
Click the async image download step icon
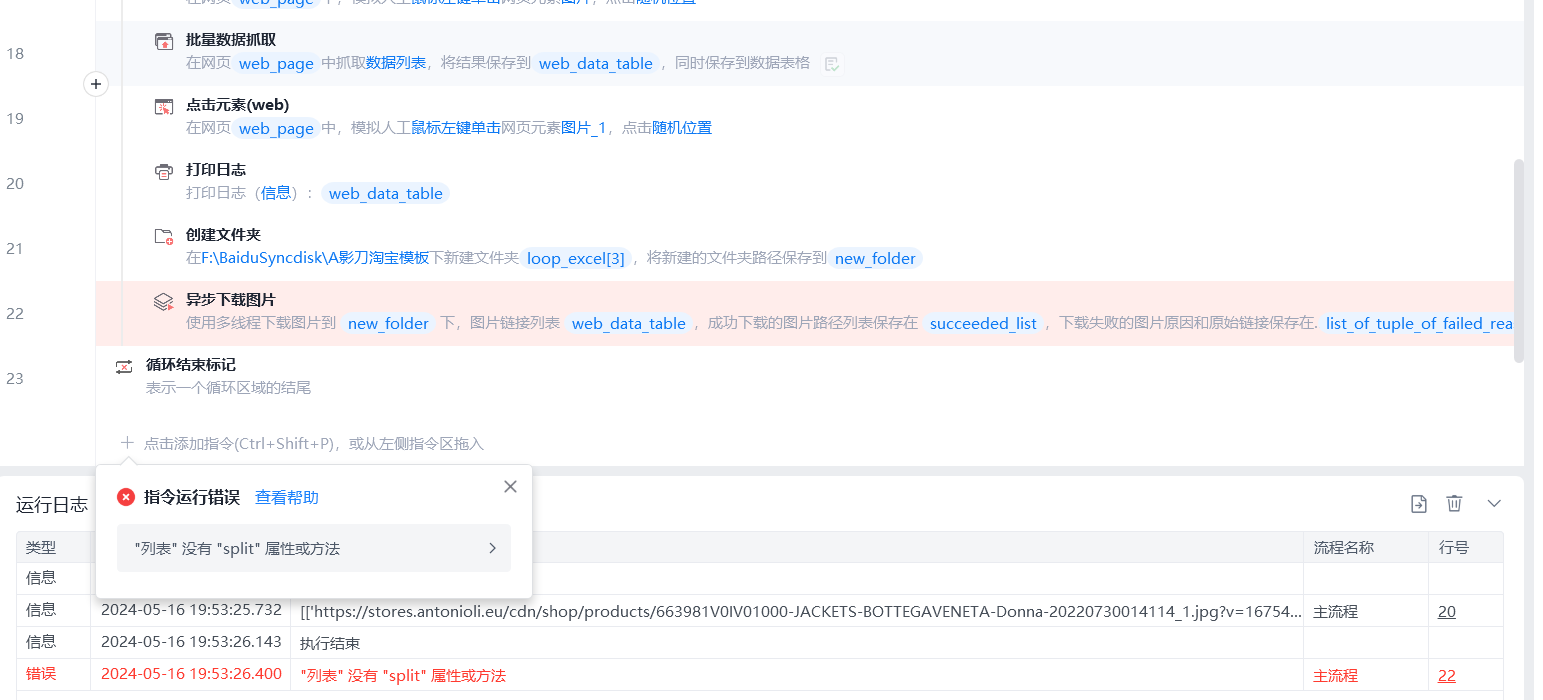(164, 301)
